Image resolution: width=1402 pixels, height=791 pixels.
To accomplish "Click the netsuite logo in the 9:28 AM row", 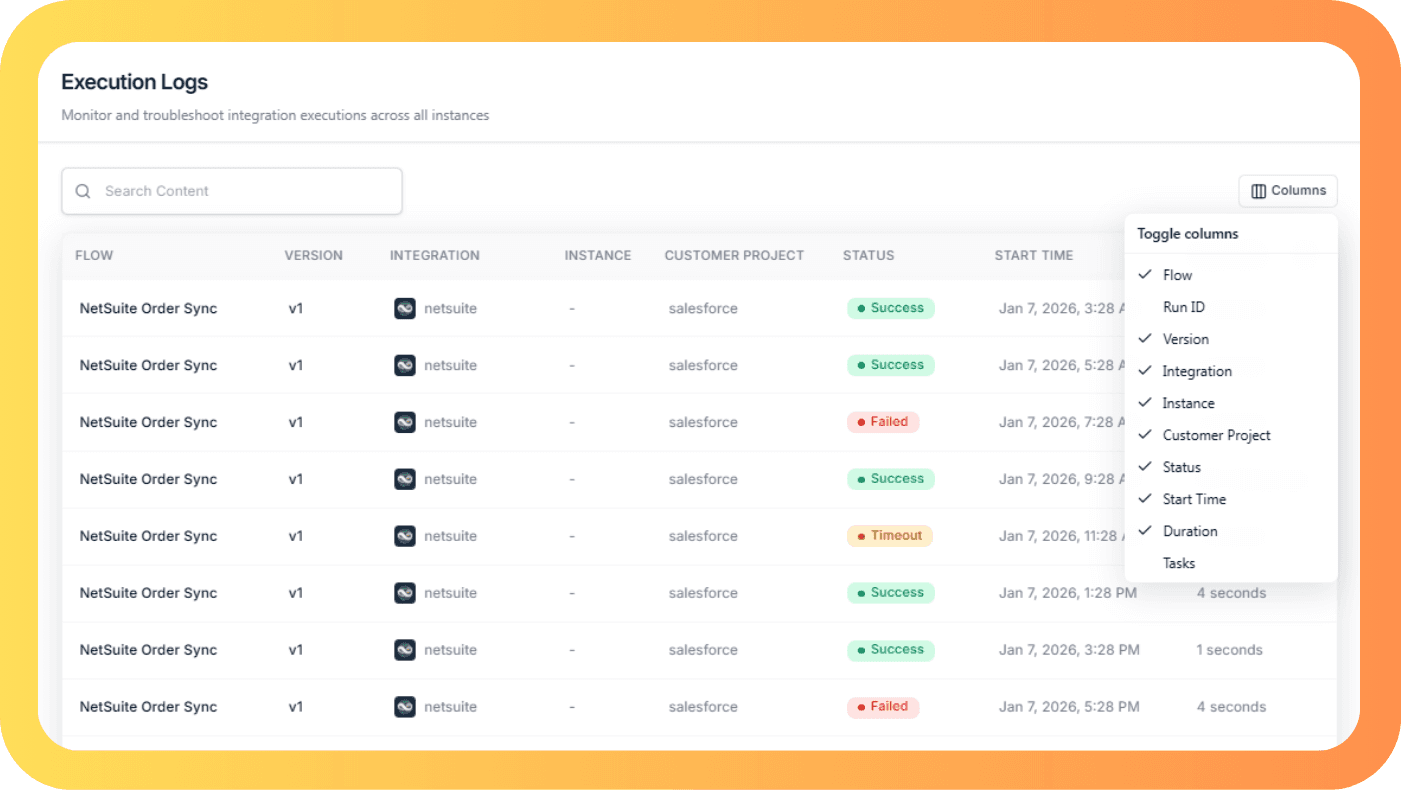I will click(x=405, y=479).
